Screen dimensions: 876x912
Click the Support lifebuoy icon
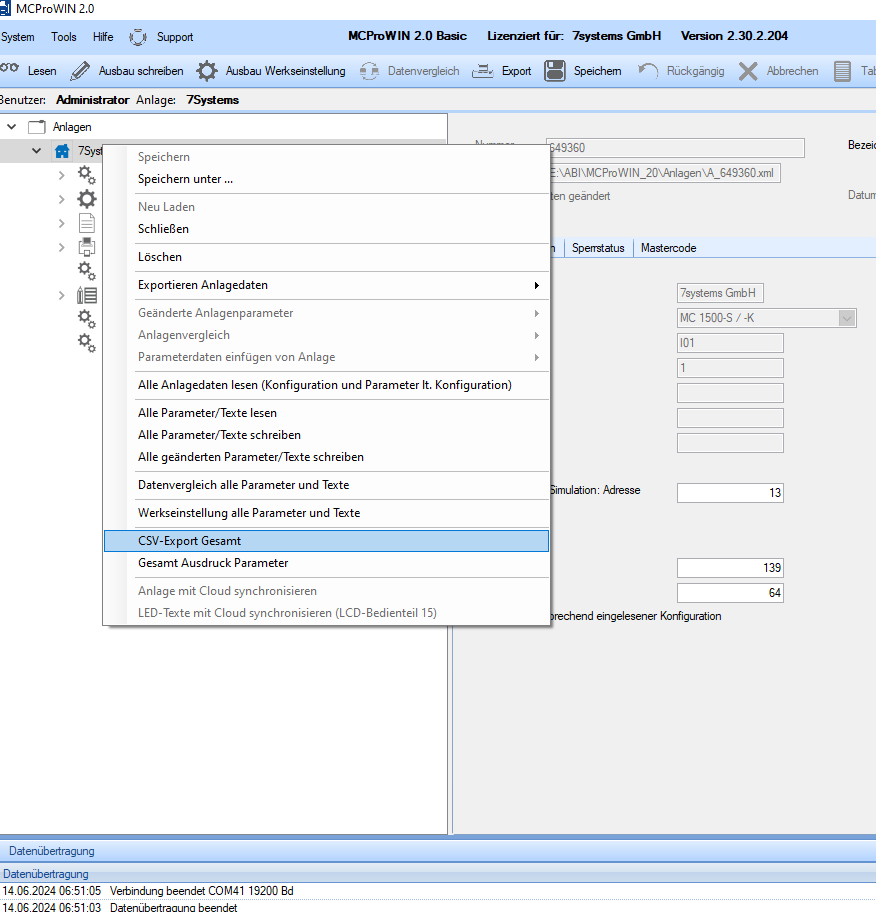point(138,37)
